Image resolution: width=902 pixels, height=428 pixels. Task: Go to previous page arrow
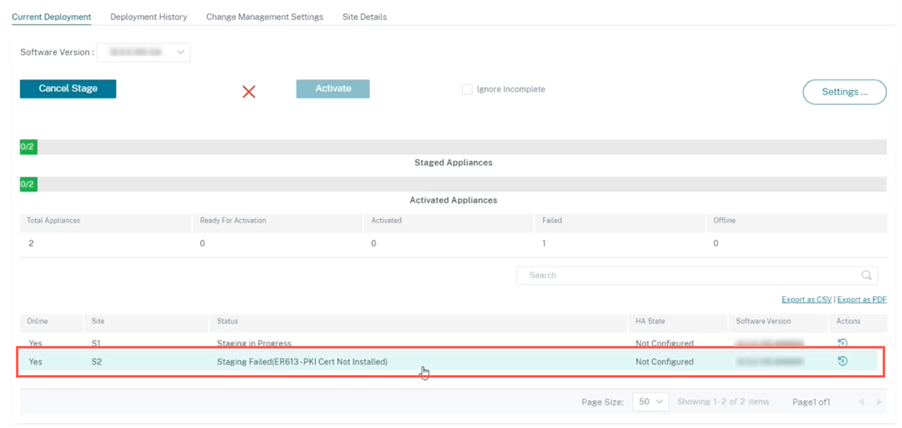pos(861,402)
